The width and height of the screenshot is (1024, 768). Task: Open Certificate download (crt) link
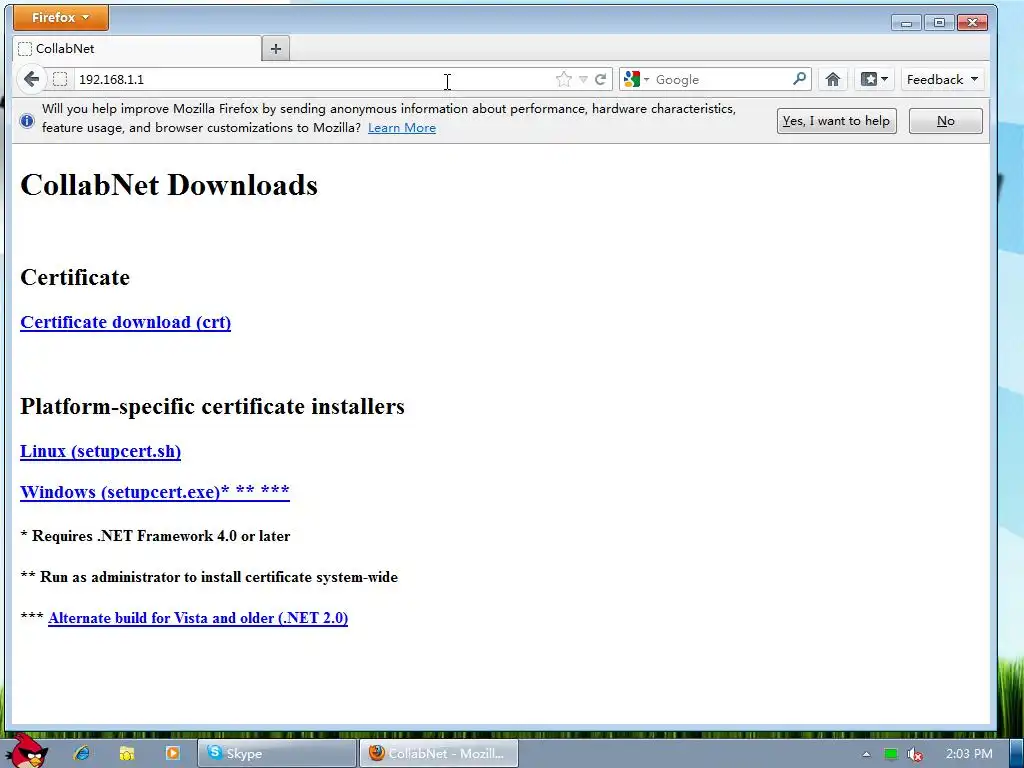pyautogui.click(x=125, y=323)
